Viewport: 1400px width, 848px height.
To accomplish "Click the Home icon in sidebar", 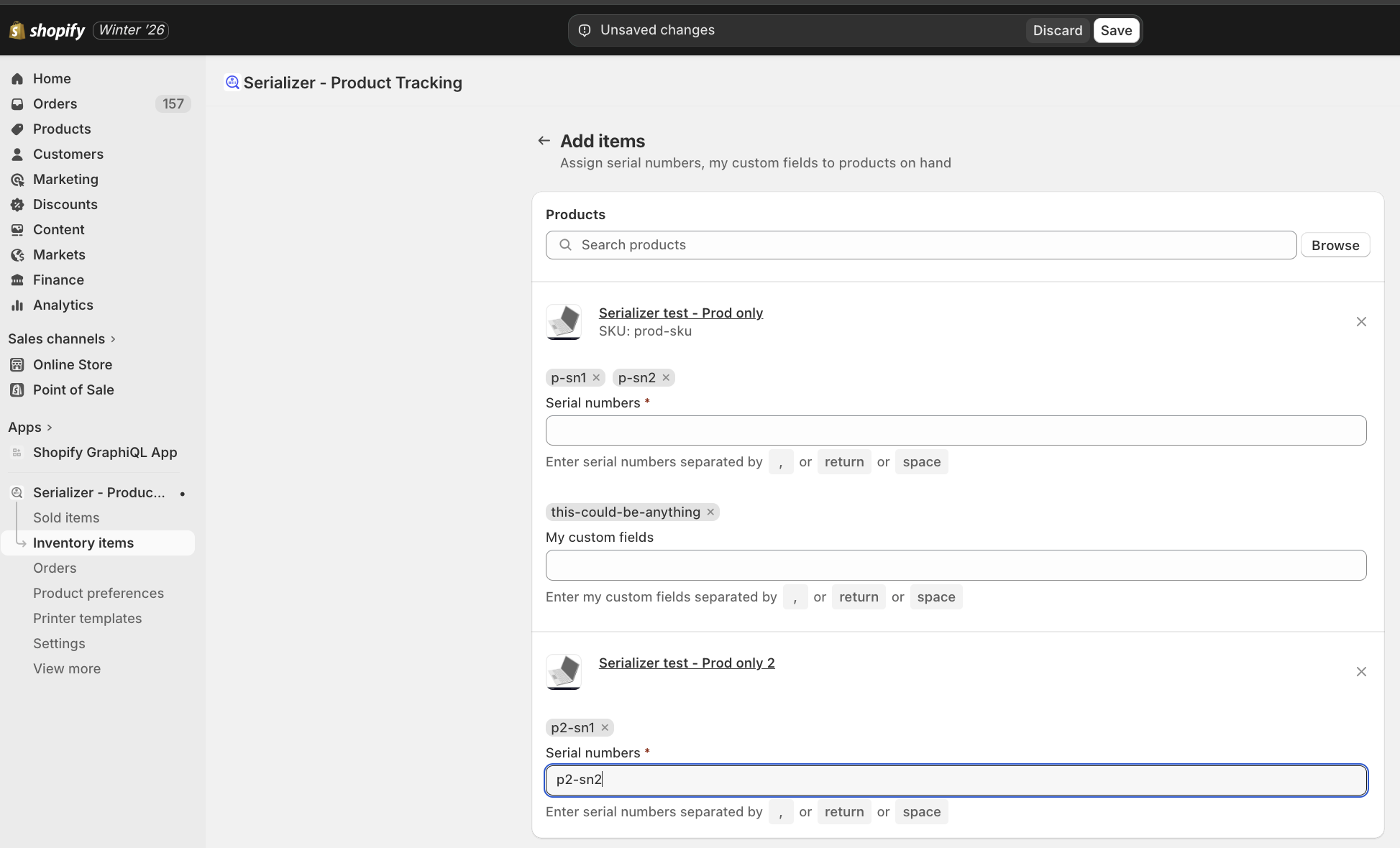I will 17,79.
